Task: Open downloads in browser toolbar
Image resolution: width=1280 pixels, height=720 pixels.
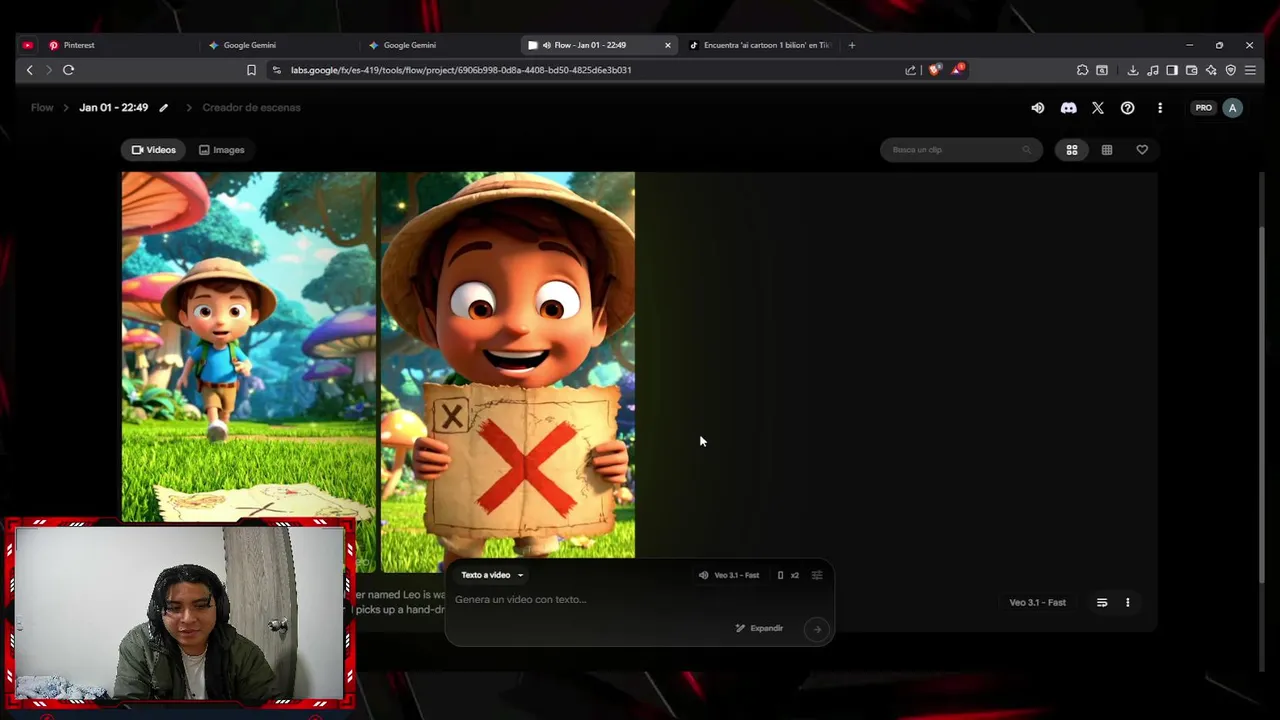Action: (1132, 70)
